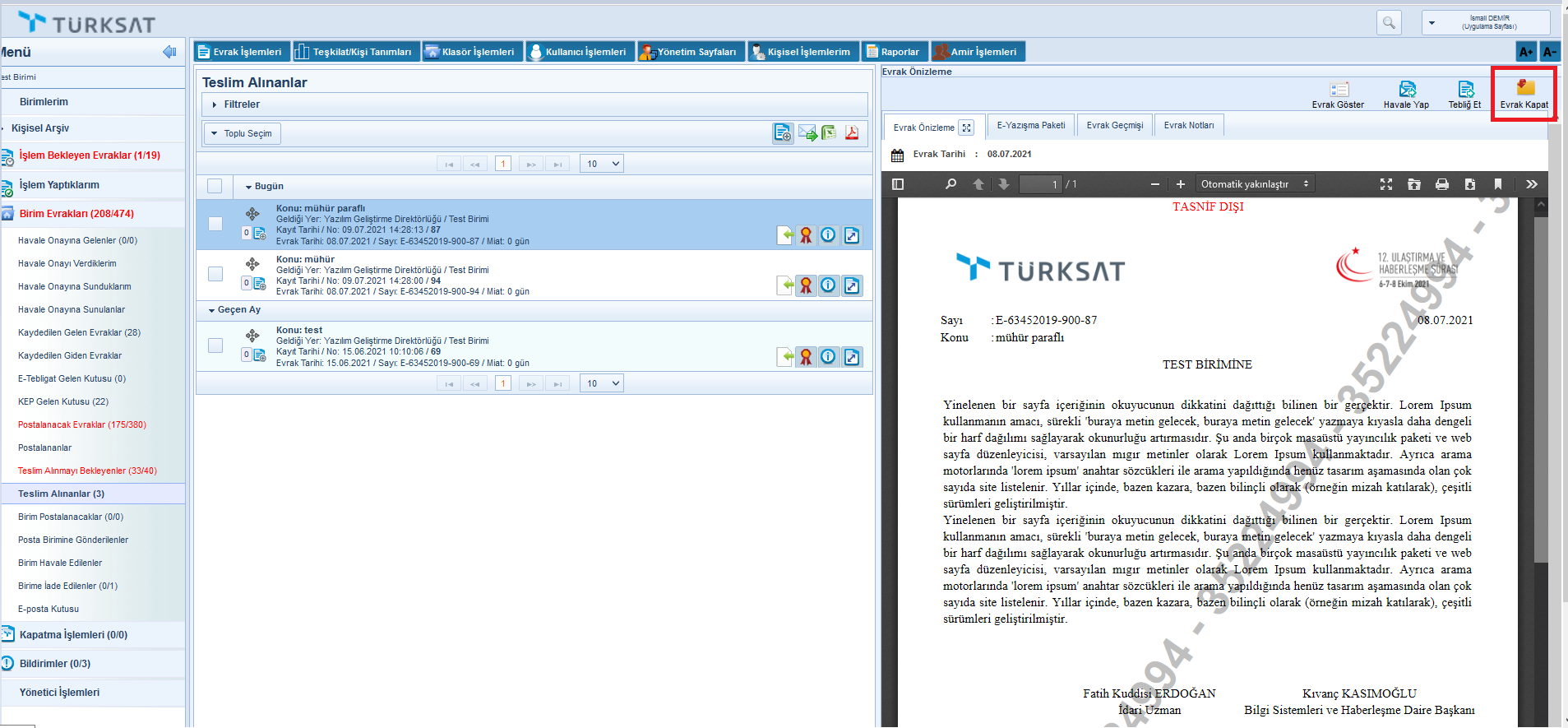Print the document from PDF viewer
The height and width of the screenshot is (728, 1568).
pos(1441,184)
